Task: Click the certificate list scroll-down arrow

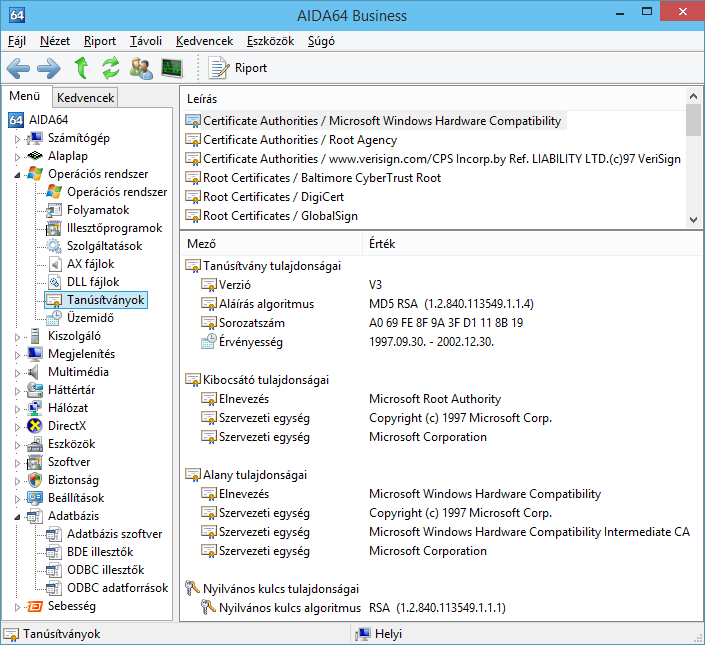Action: (693, 220)
